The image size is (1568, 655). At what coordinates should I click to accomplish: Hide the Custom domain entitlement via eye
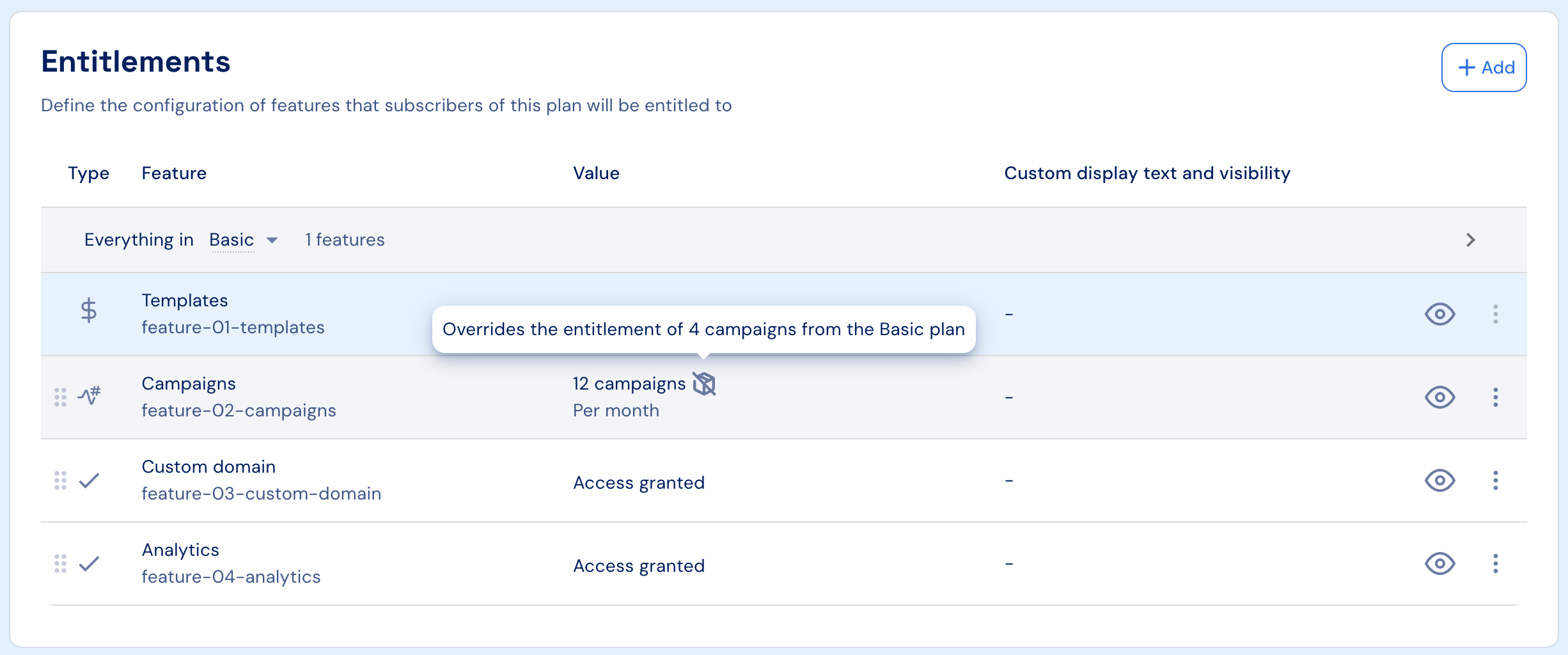click(1440, 480)
